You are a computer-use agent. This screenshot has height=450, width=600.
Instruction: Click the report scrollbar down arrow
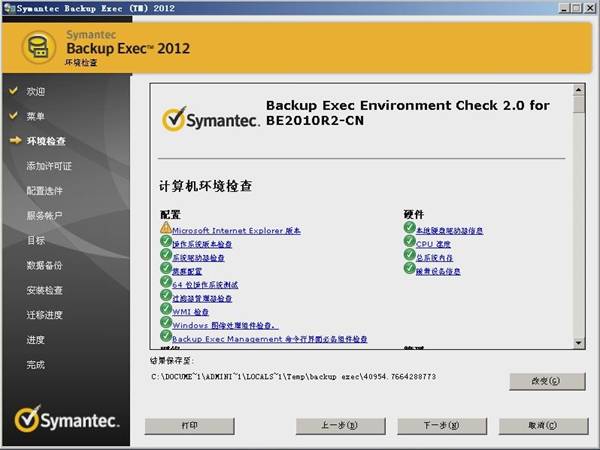(578, 341)
